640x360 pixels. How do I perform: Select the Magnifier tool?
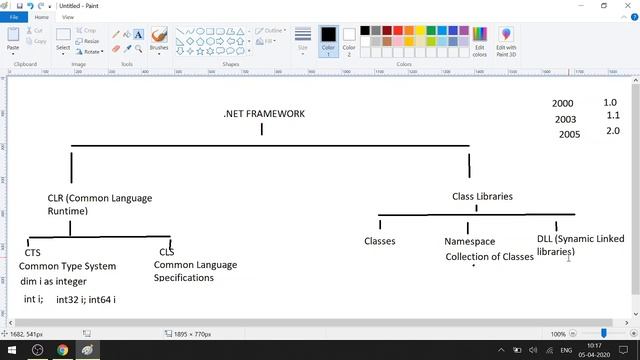pyautogui.click(x=138, y=49)
